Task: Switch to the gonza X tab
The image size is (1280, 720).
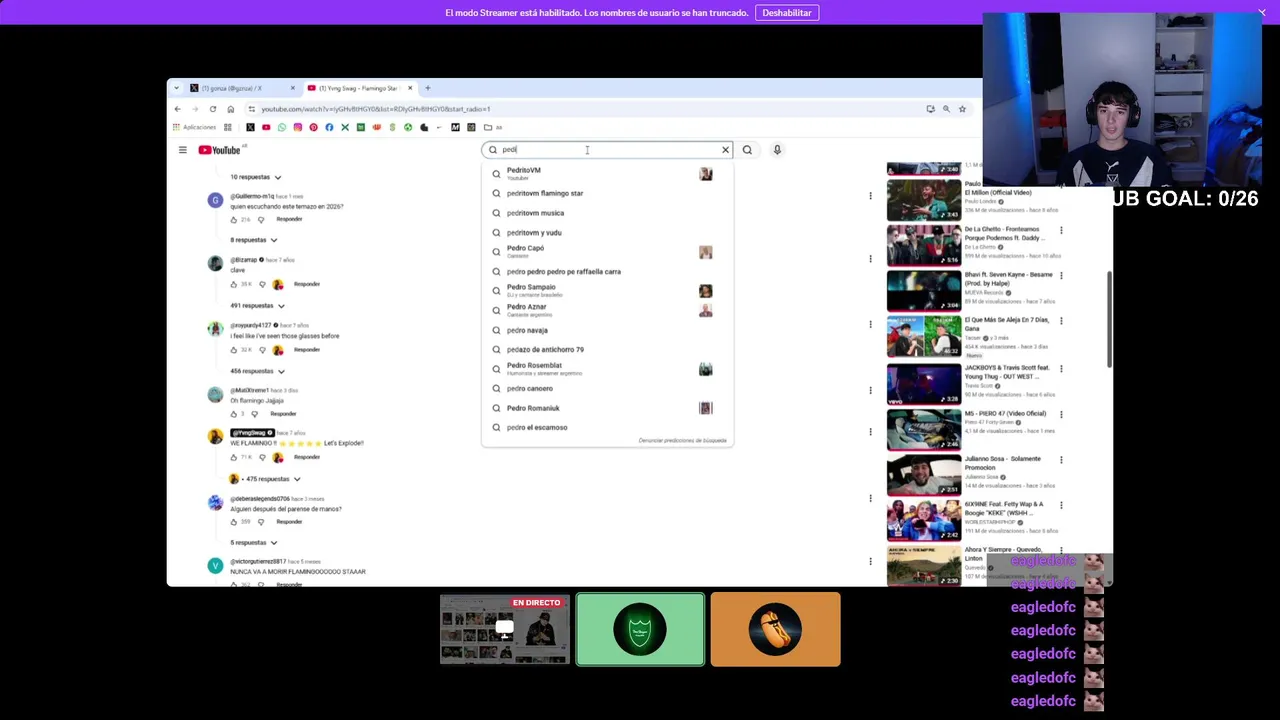Action: [243, 88]
